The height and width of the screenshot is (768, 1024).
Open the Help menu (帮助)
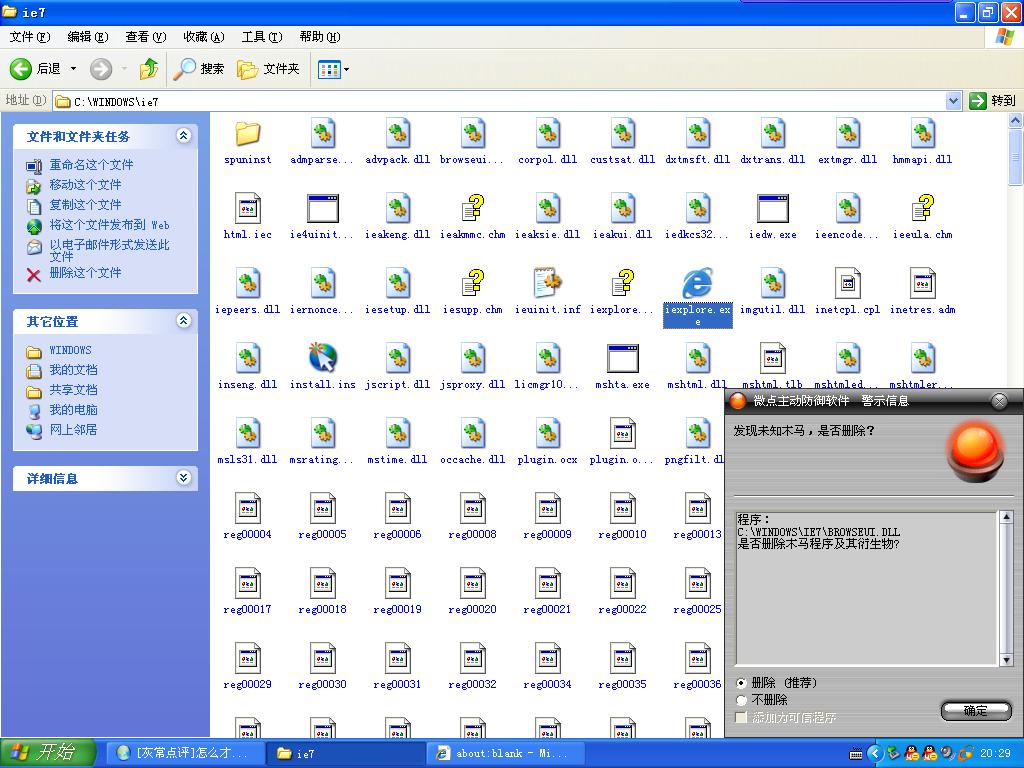coord(320,37)
